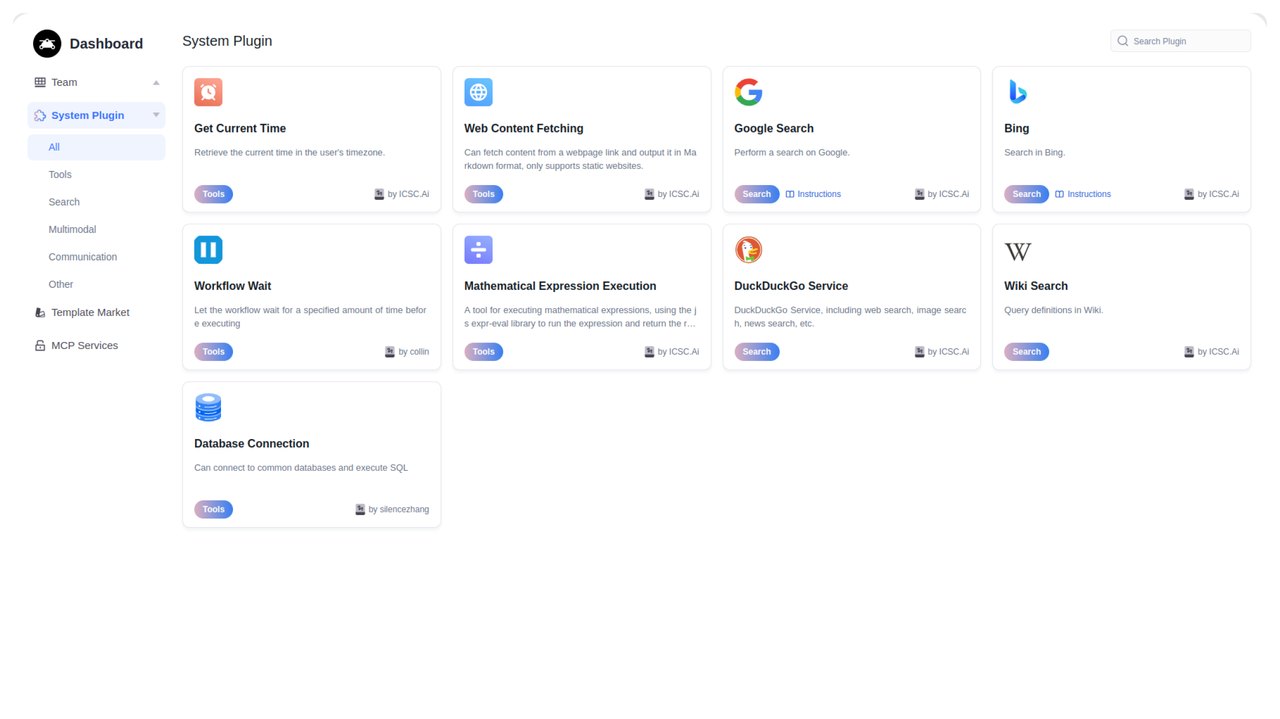The image size is (1280, 719).
Task: Open the Communication category
Action: [x=83, y=257]
